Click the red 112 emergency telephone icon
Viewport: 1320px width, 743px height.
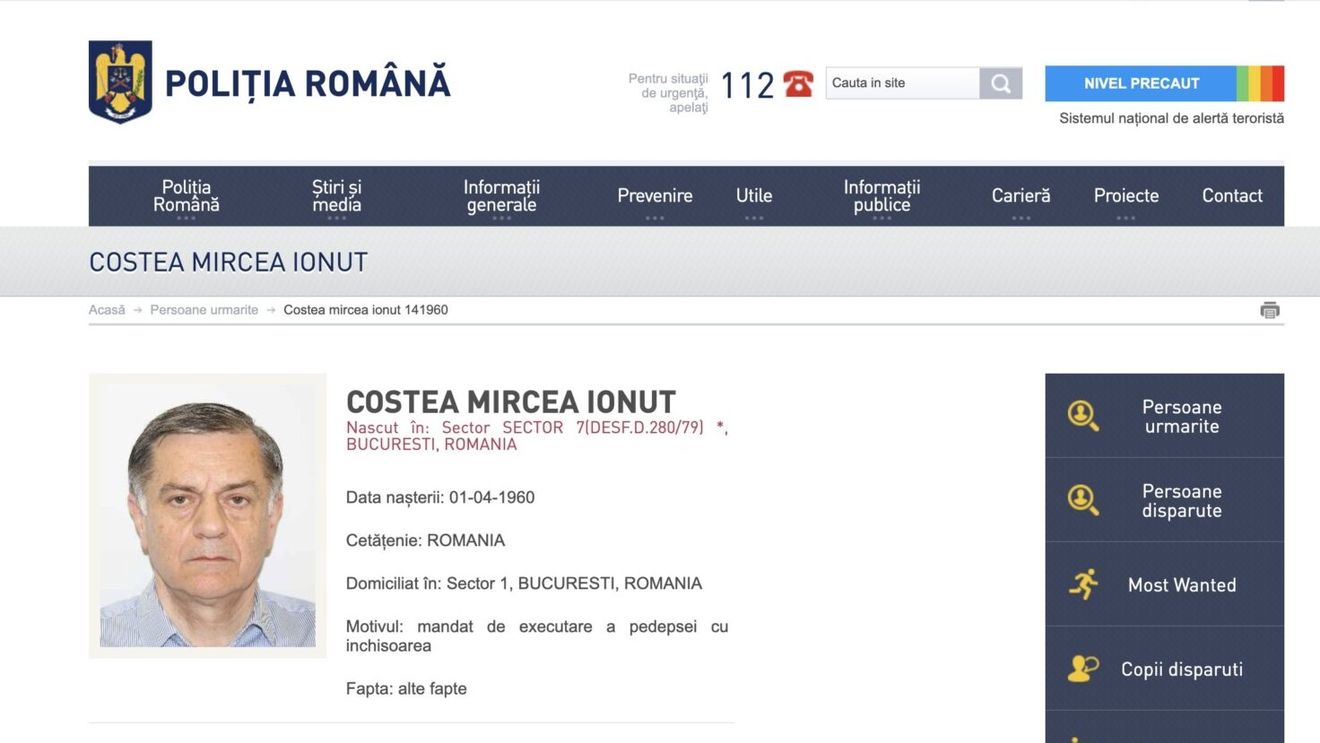[798, 84]
